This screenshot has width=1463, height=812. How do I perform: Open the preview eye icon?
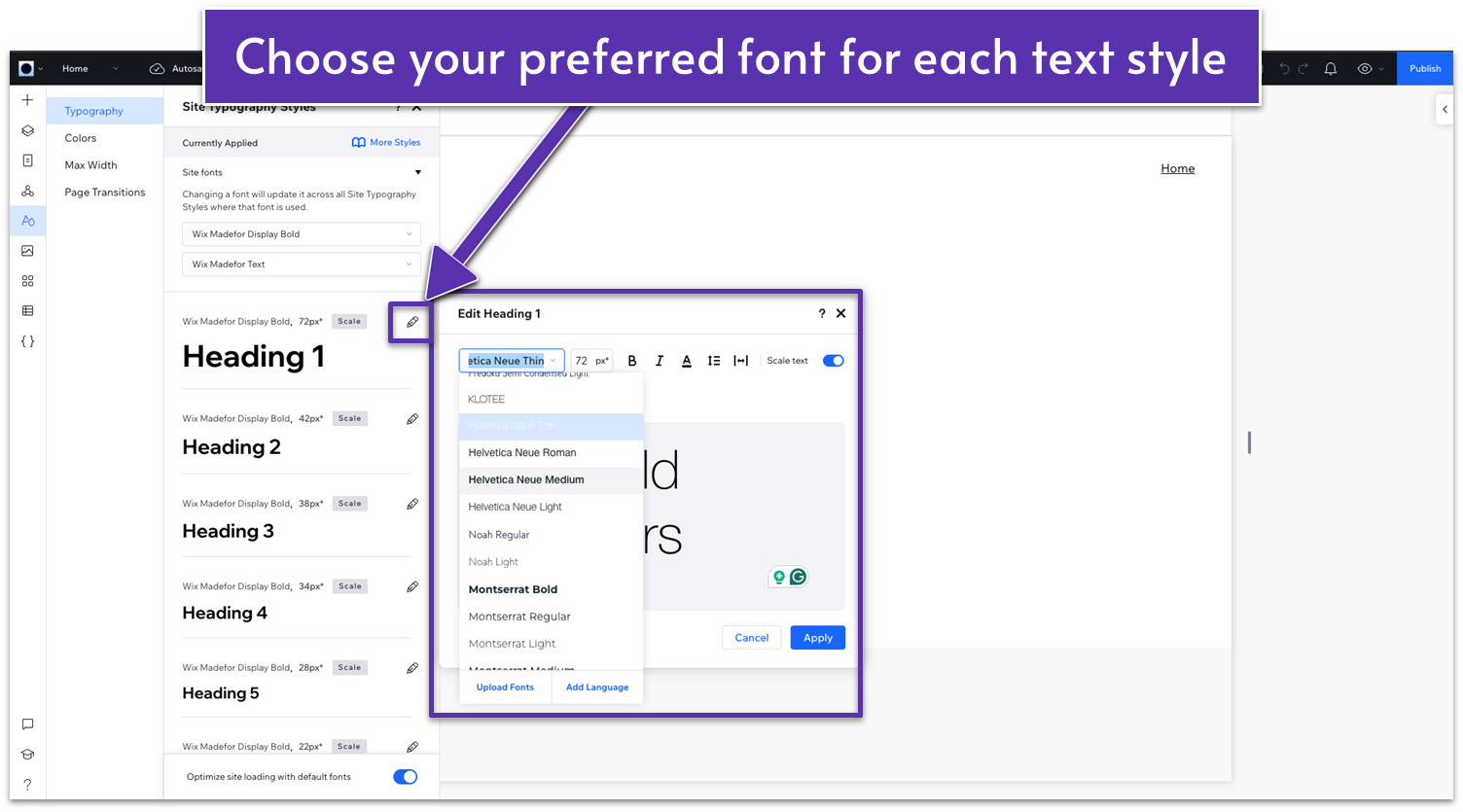tap(1365, 69)
